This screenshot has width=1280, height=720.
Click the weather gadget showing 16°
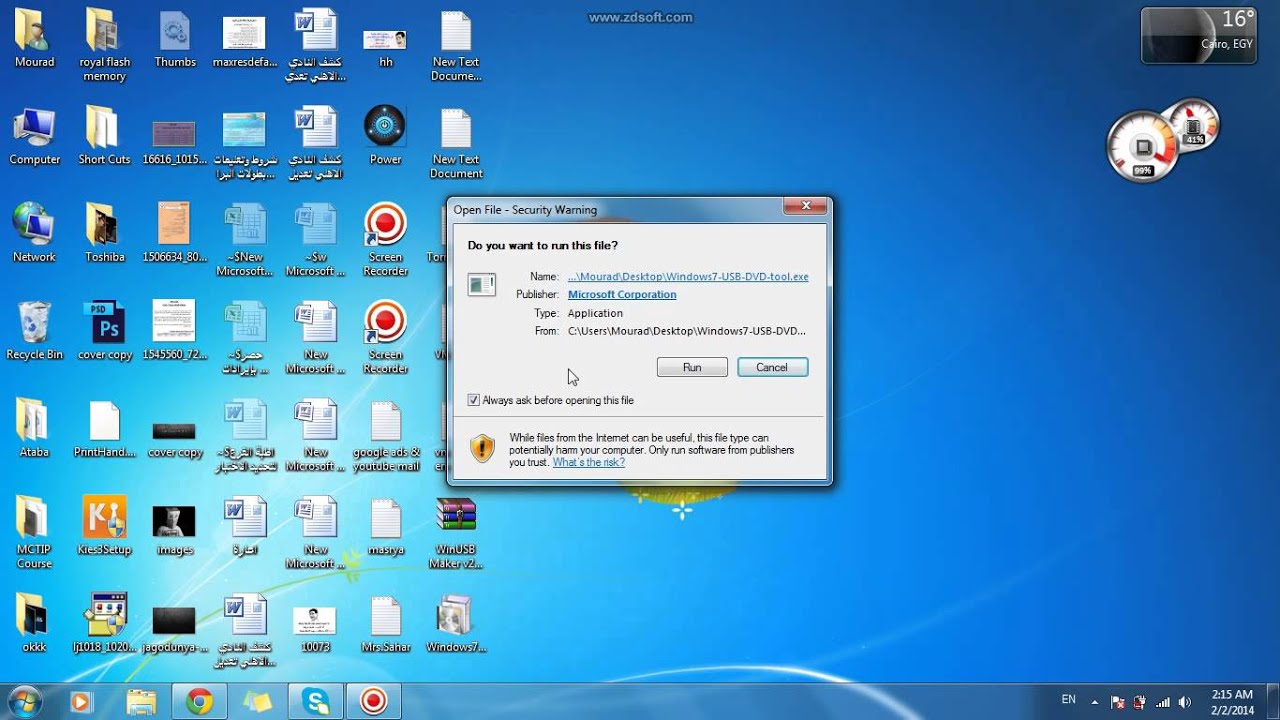1199,35
